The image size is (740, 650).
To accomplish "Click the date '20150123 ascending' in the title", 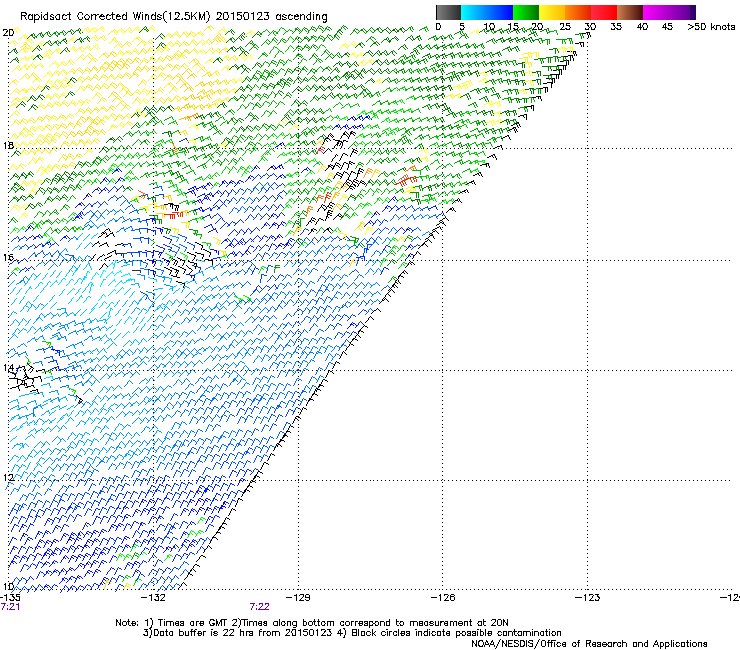I will (x=271, y=17).
